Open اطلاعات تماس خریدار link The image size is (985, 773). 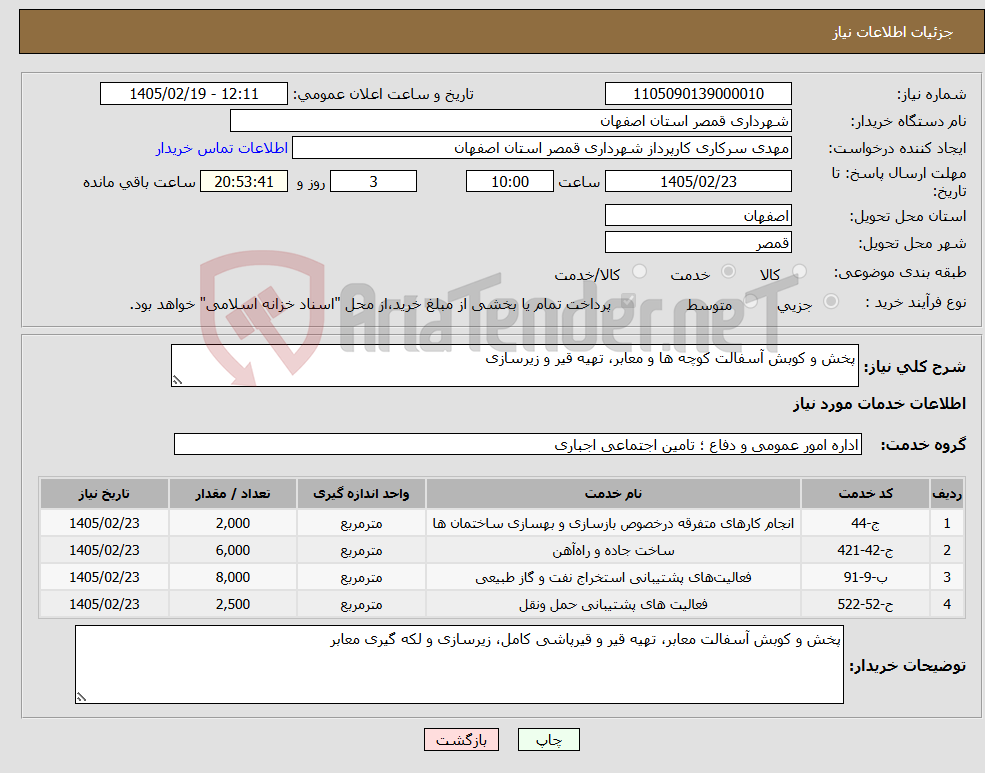click(x=222, y=148)
